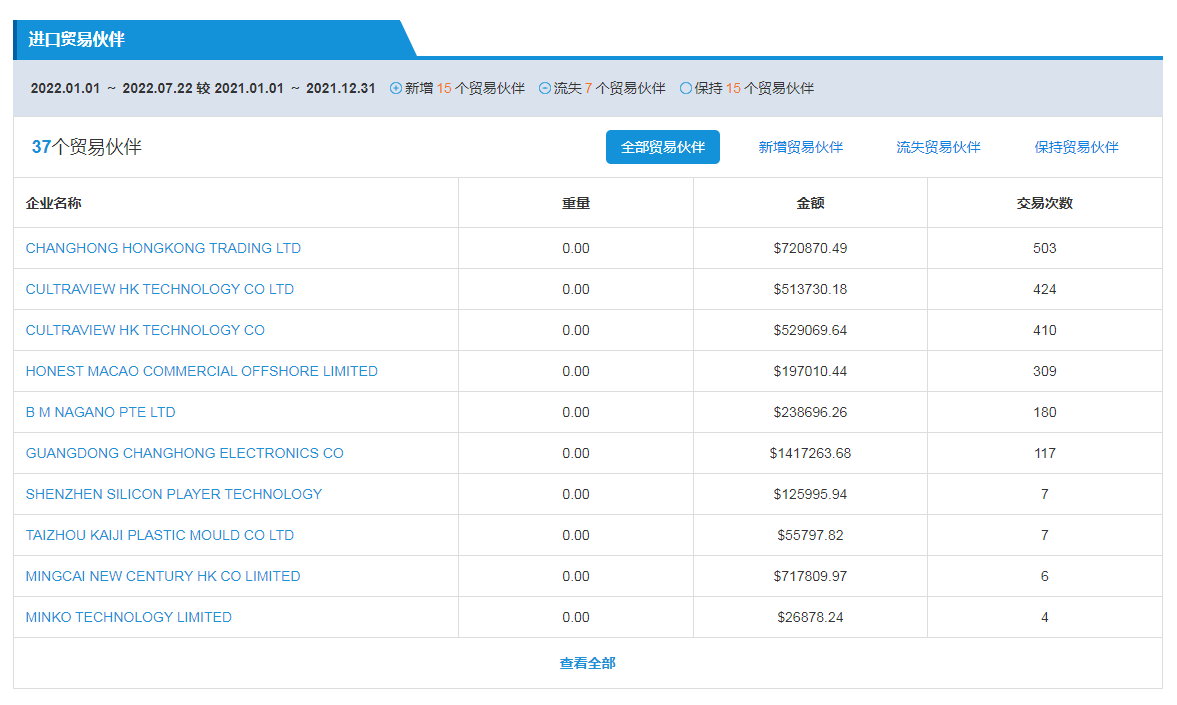The height and width of the screenshot is (705, 1177).
Task: Click transaction count 117
Action: (x=1045, y=453)
